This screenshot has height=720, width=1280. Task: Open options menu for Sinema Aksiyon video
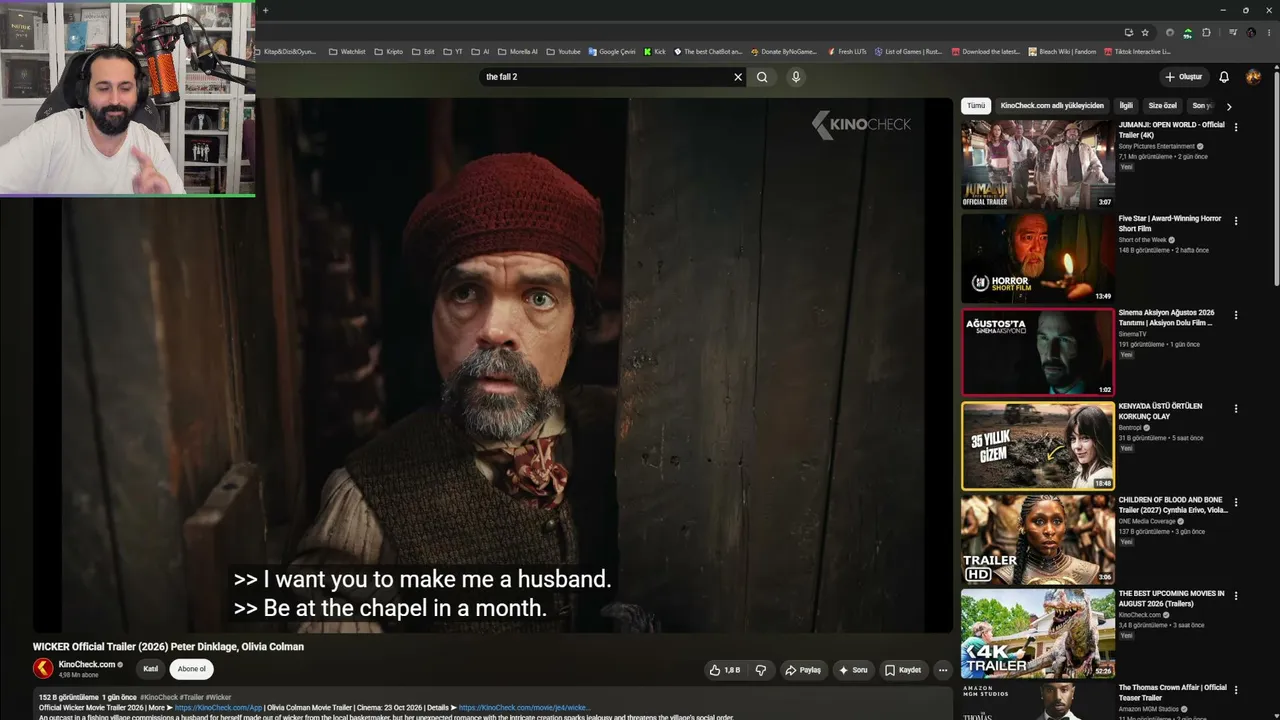tap(1236, 315)
